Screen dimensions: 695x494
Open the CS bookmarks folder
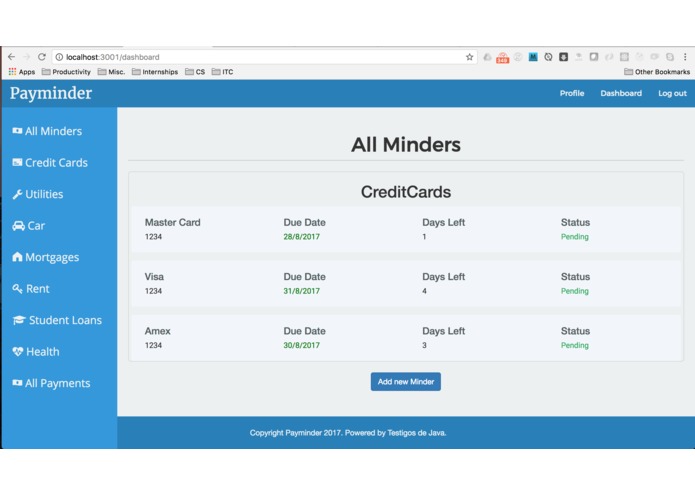195,72
